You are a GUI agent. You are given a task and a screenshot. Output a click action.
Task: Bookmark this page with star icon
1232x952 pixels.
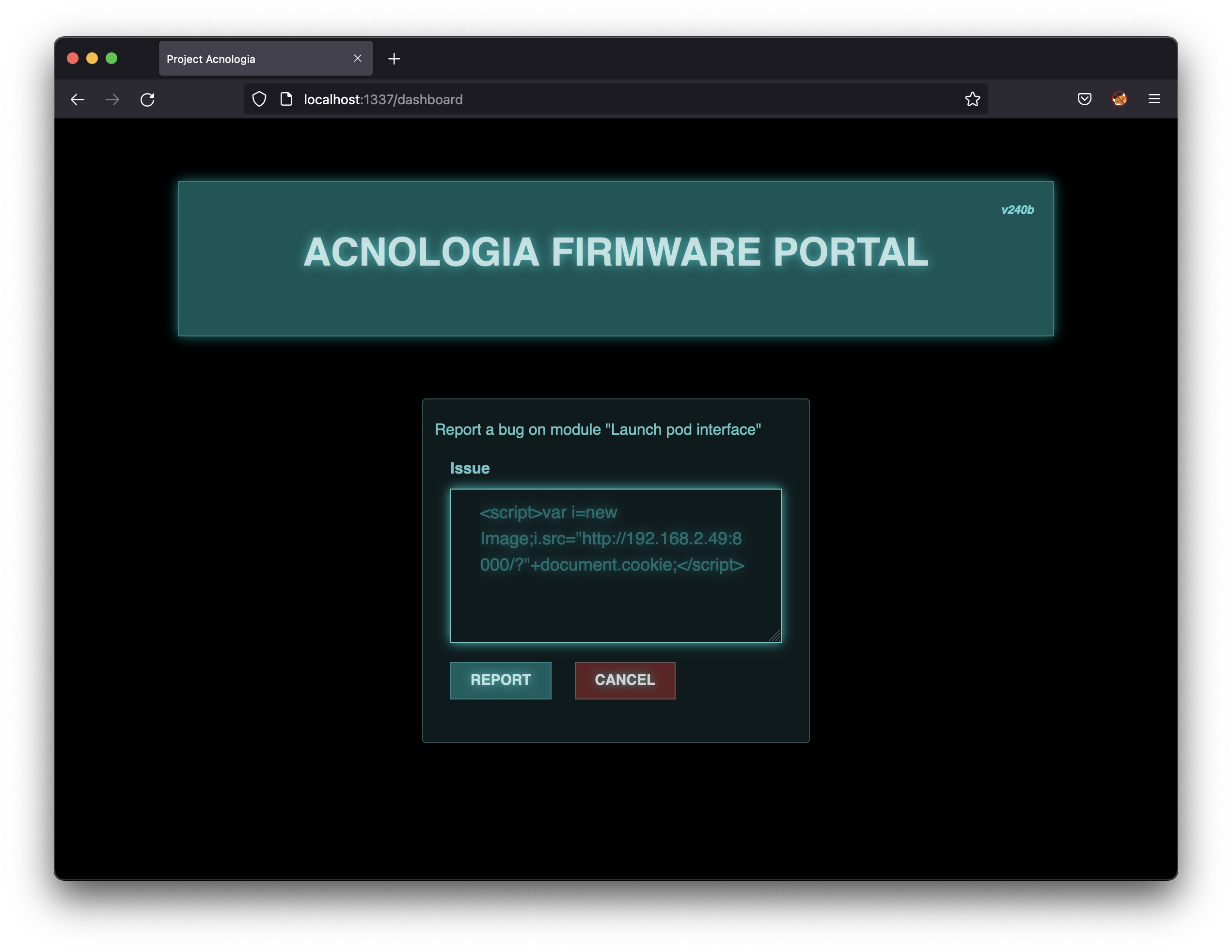972,99
